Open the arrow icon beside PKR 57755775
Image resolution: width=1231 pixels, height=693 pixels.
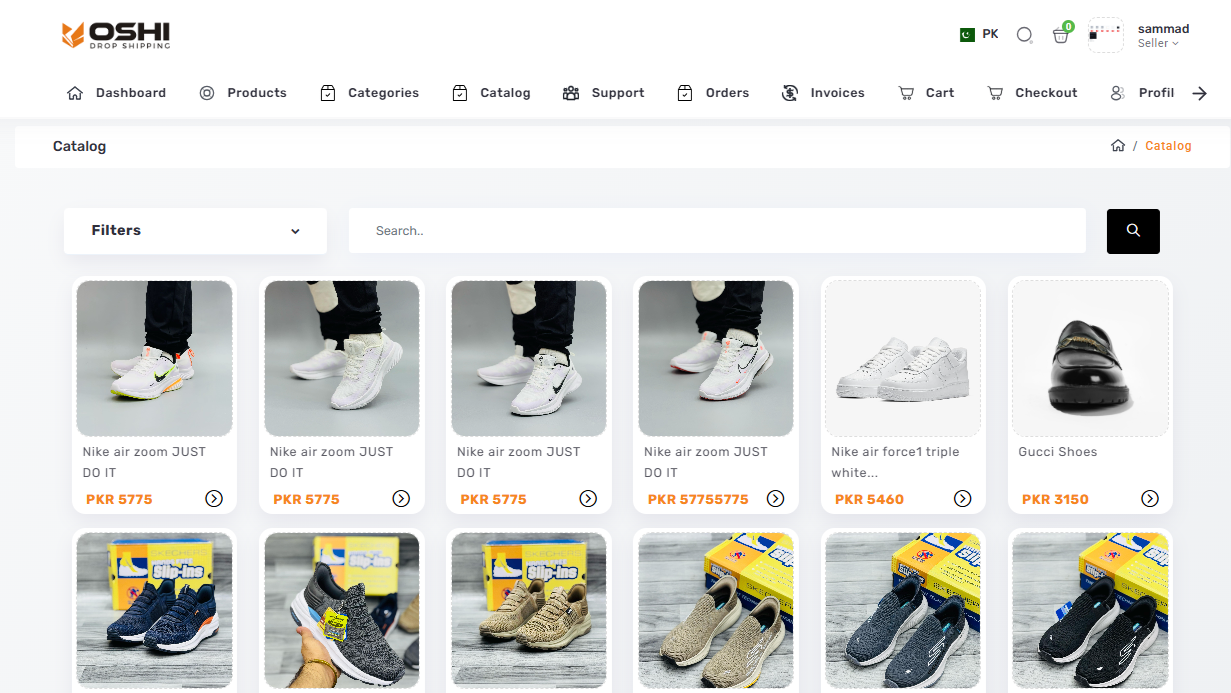pyautogui.click(x=775, y=499)
